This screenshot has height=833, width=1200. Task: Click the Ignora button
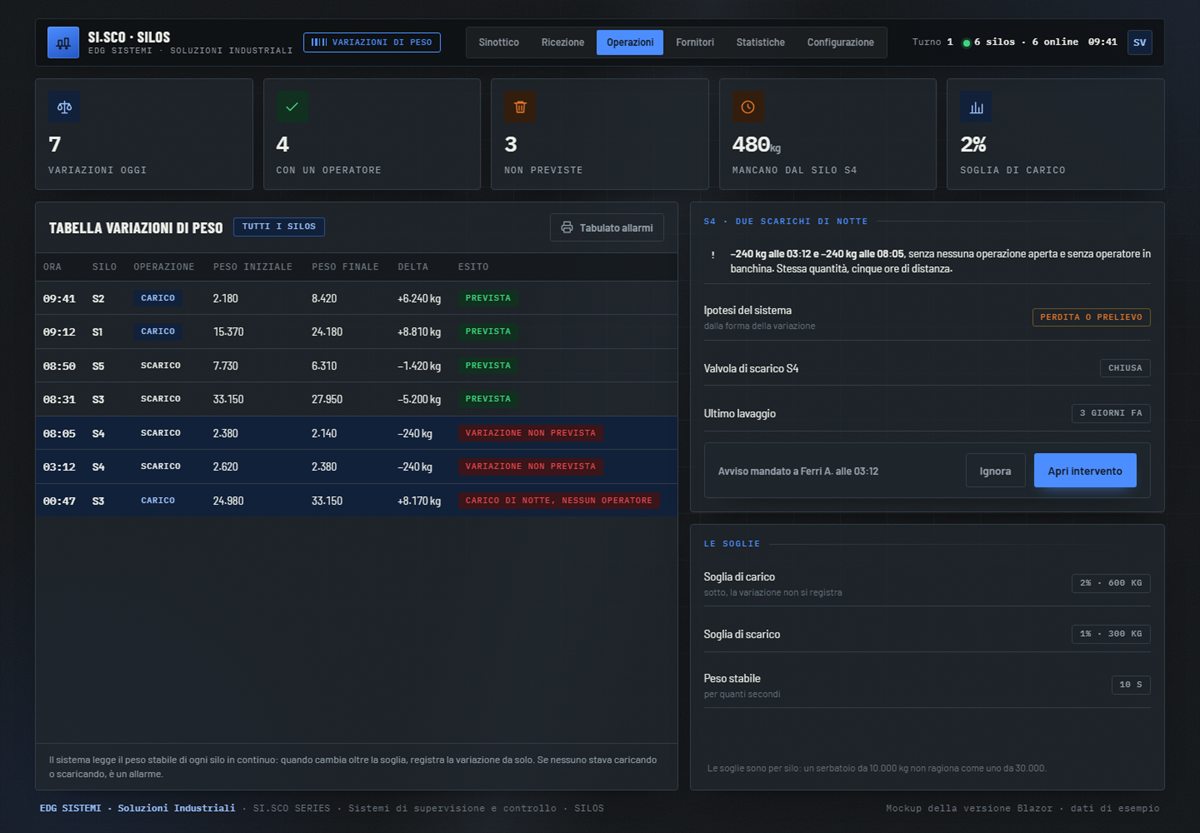995,471
